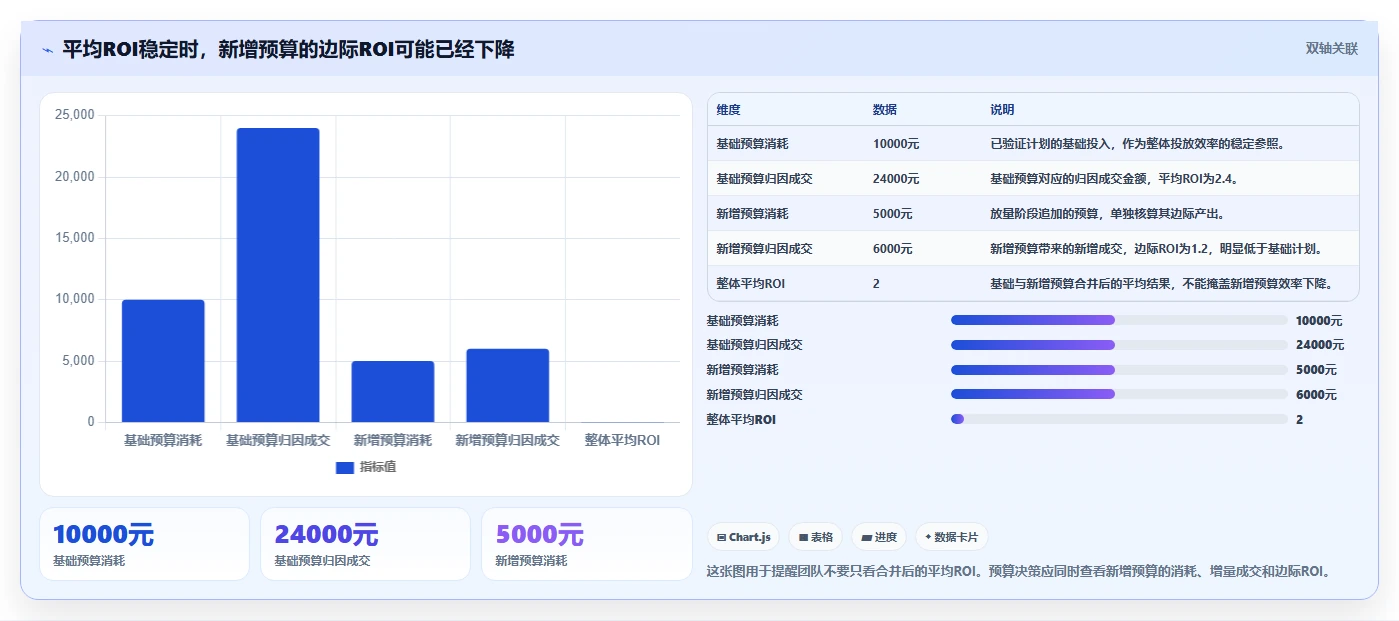Open the 10000元 基础预算消耗 data card
1399x621 pixels.
click(144, 544)
